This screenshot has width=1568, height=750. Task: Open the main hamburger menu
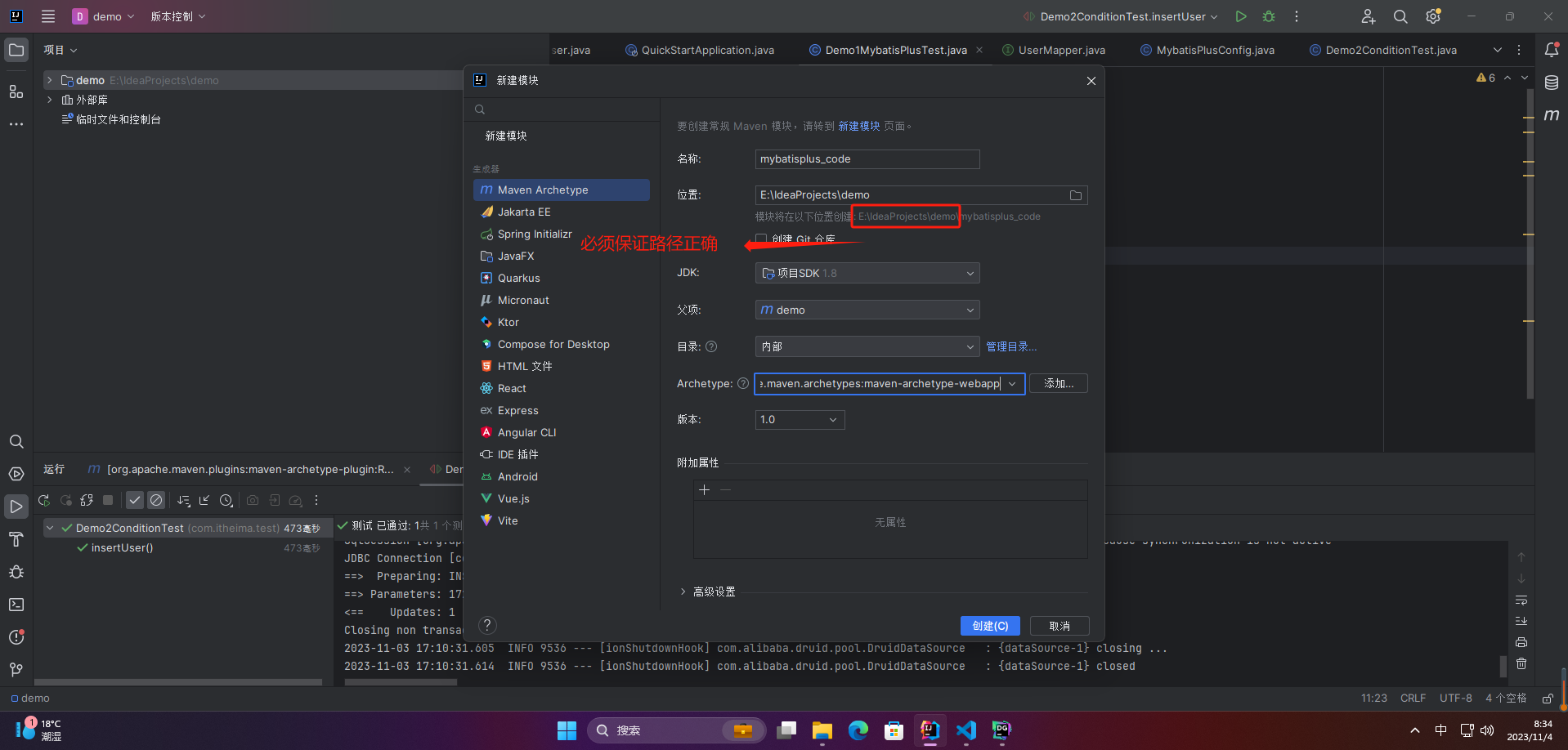click(x=48, y=16)
